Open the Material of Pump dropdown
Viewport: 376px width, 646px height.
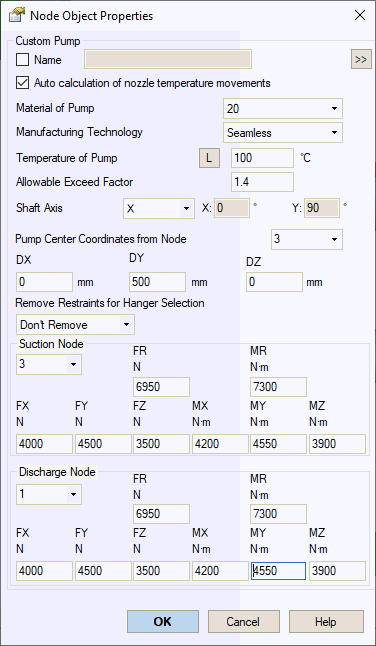click(x=283, y=109)
